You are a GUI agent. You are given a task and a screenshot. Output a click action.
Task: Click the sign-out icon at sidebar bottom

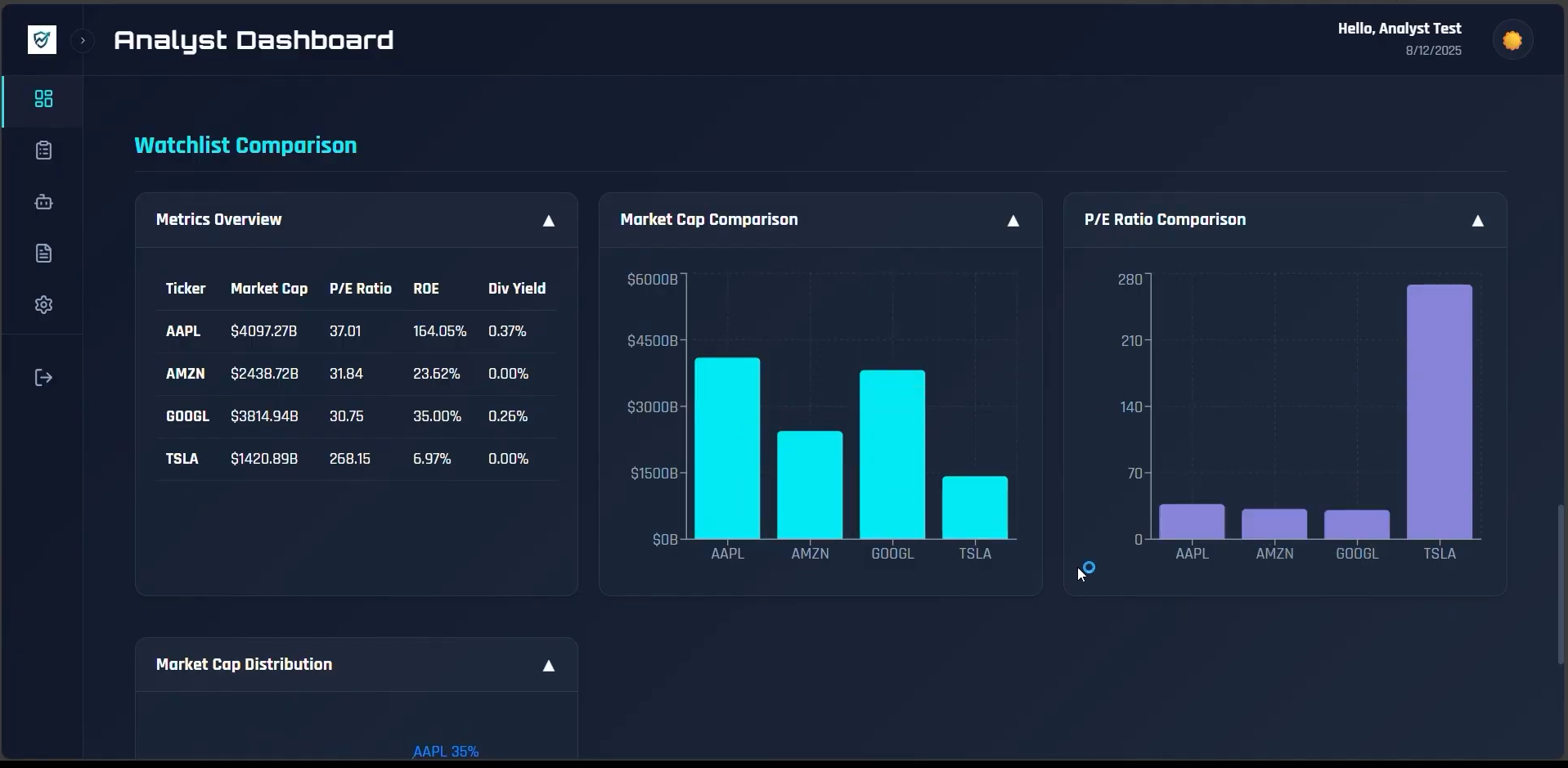pos(42,377)
